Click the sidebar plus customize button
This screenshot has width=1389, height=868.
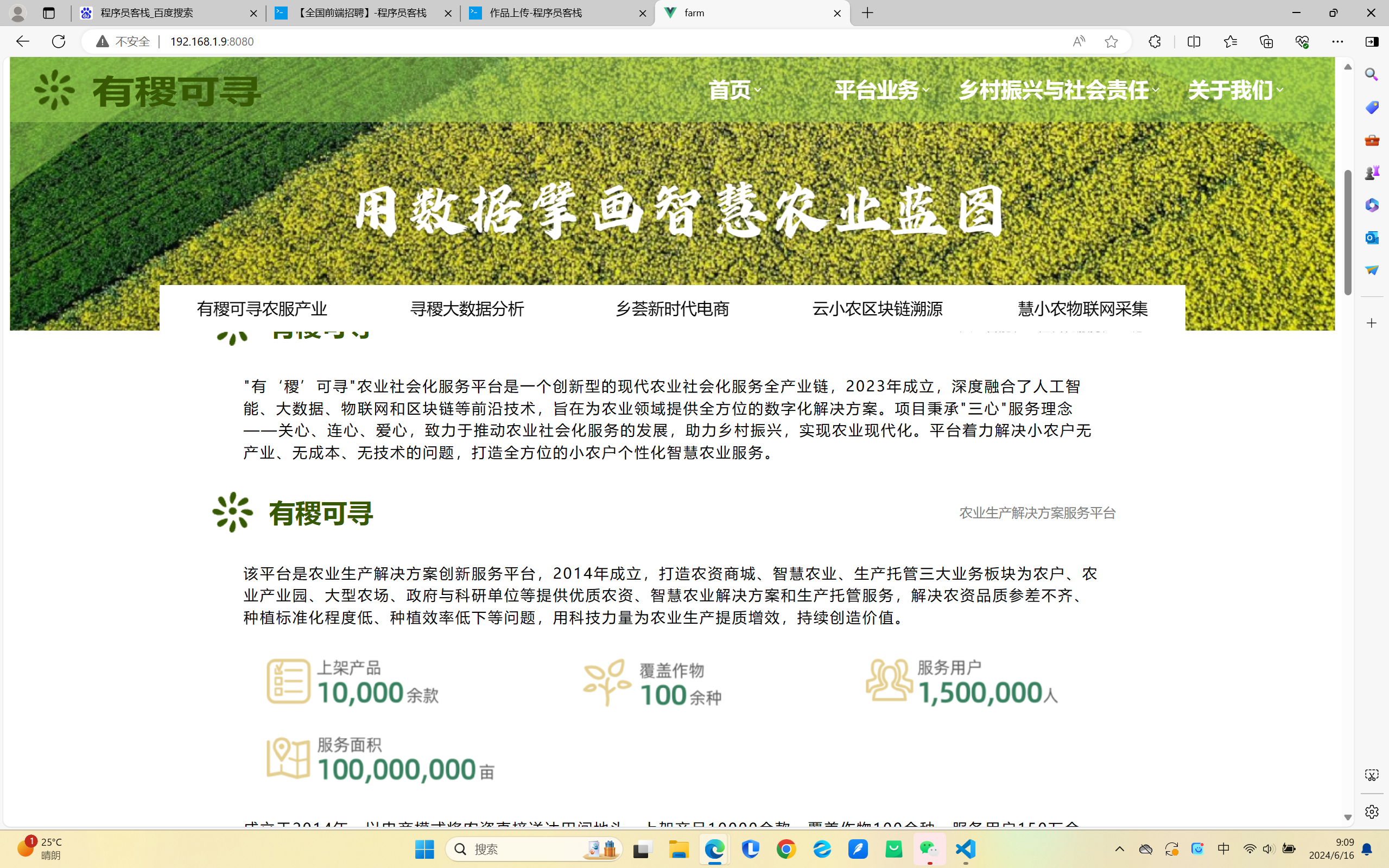click(1372, 323)
